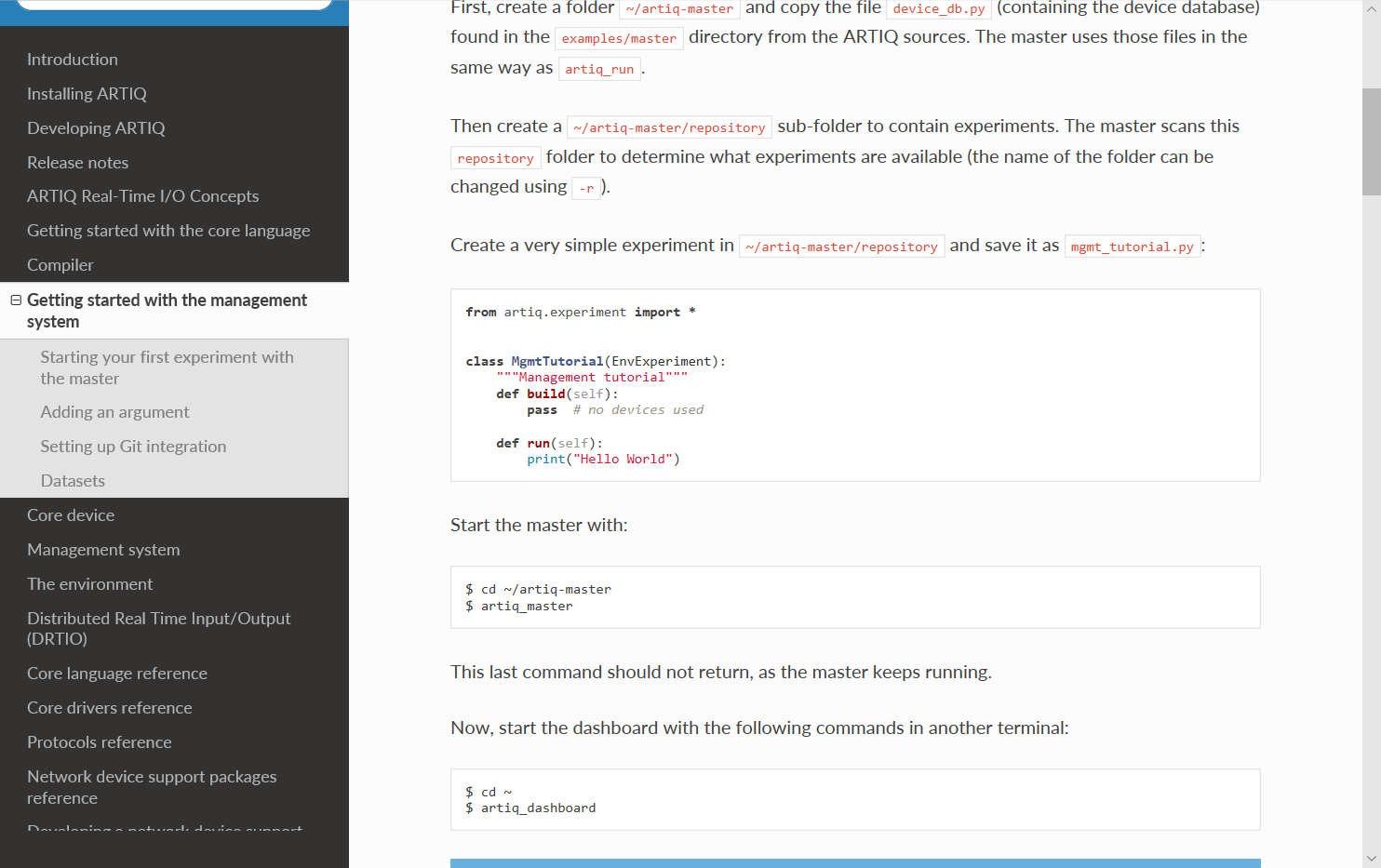The height and width of the screenshot is (868, 1381).
Task: Open ARTIQ Real-Time I/O Concepts
Action: click(x=142, y=195)
